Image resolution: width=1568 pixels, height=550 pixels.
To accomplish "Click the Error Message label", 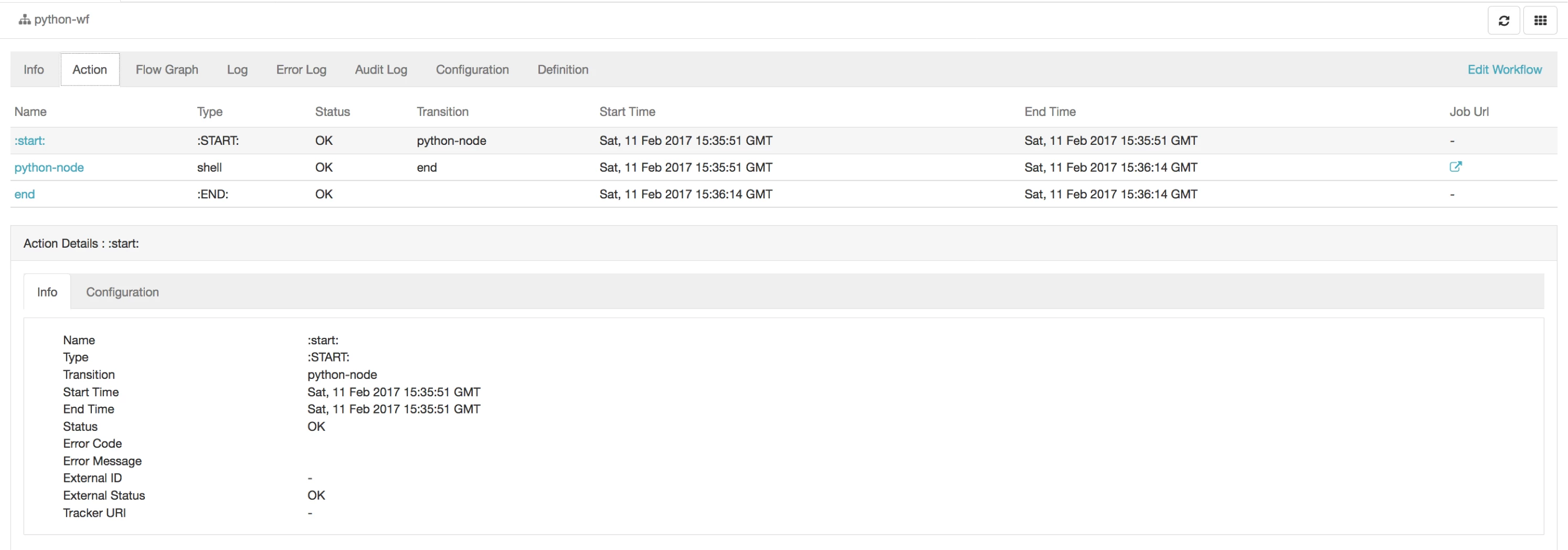I will pos(102,461).
